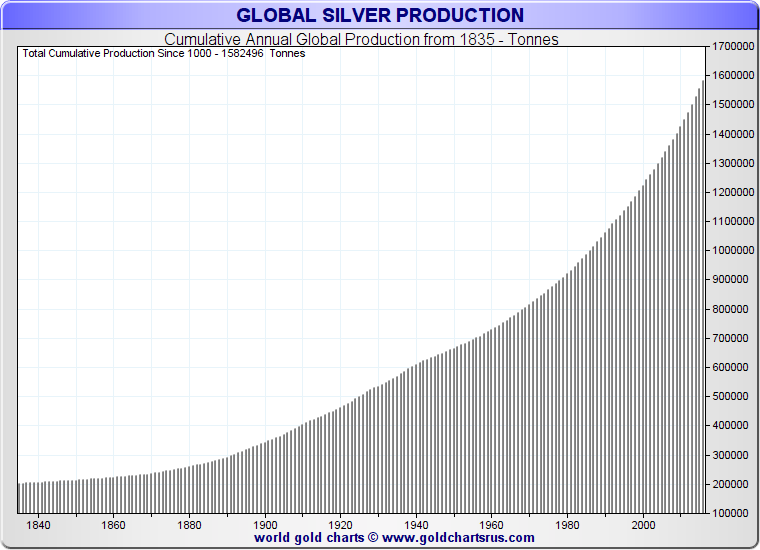This screenshot has width=760, height=550.
Task: Click the 200000 y-axis label
Action: (730, 484)
